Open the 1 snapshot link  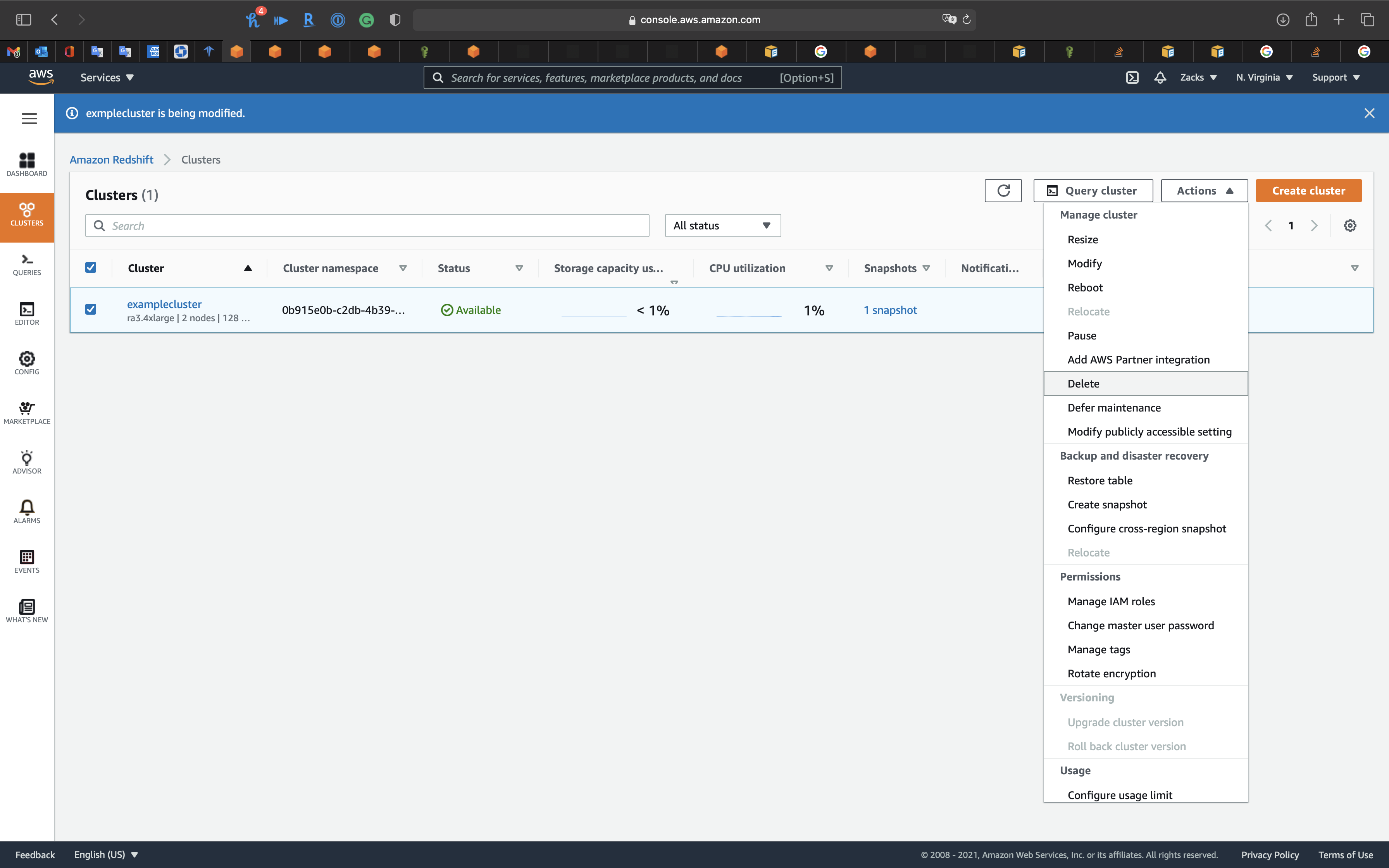point(890,310)
